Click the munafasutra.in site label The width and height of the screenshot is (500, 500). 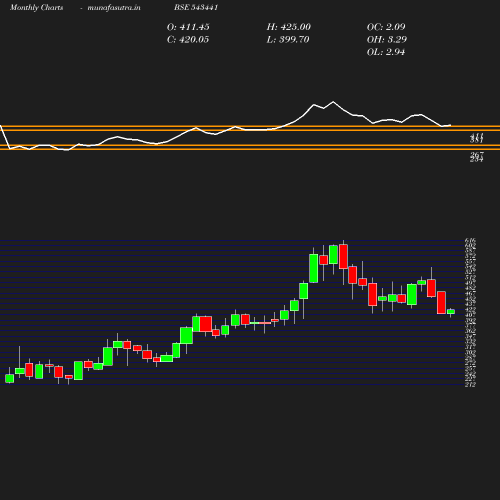pos(114,7)
